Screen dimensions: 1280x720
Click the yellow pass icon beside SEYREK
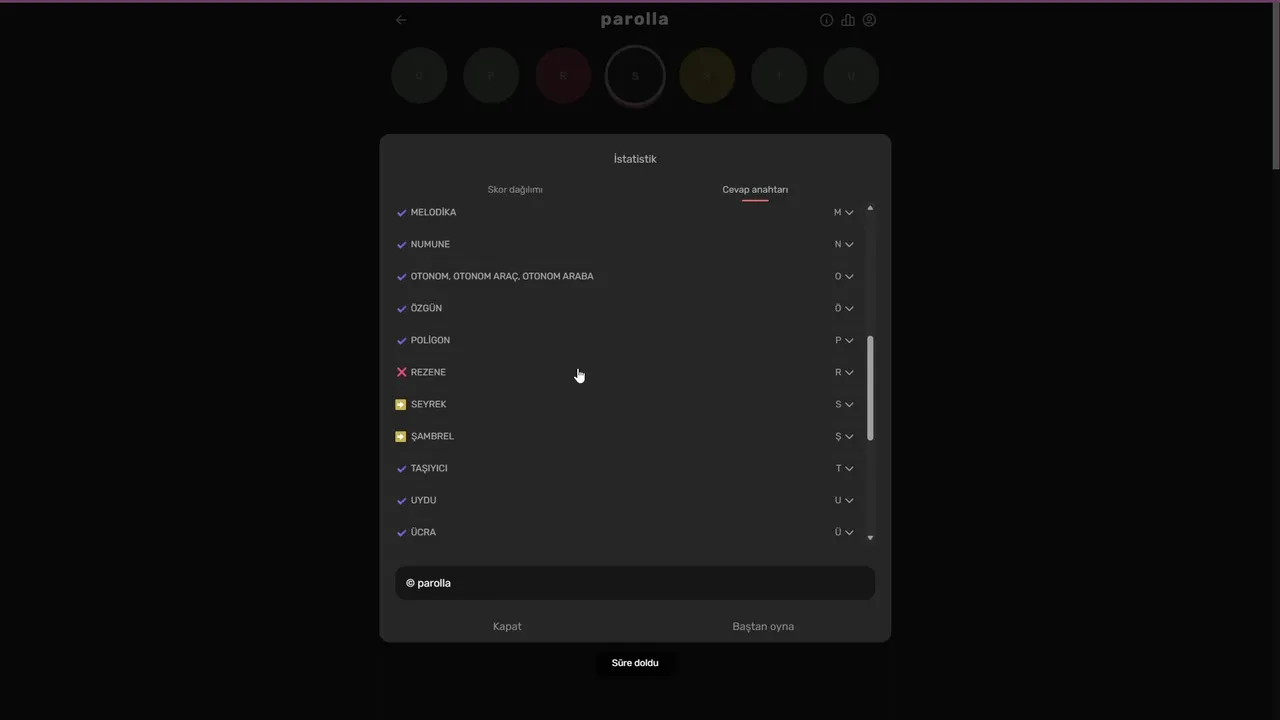[x=401, y=404]
